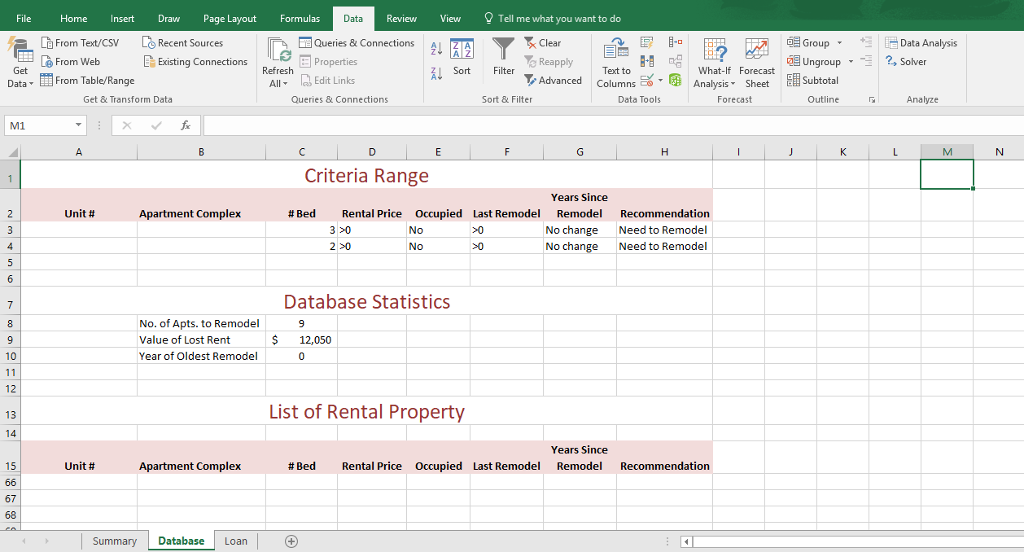Open the Advanced filter option
1024x552 pixels.
pyautogui.click(x=553, y=80)
